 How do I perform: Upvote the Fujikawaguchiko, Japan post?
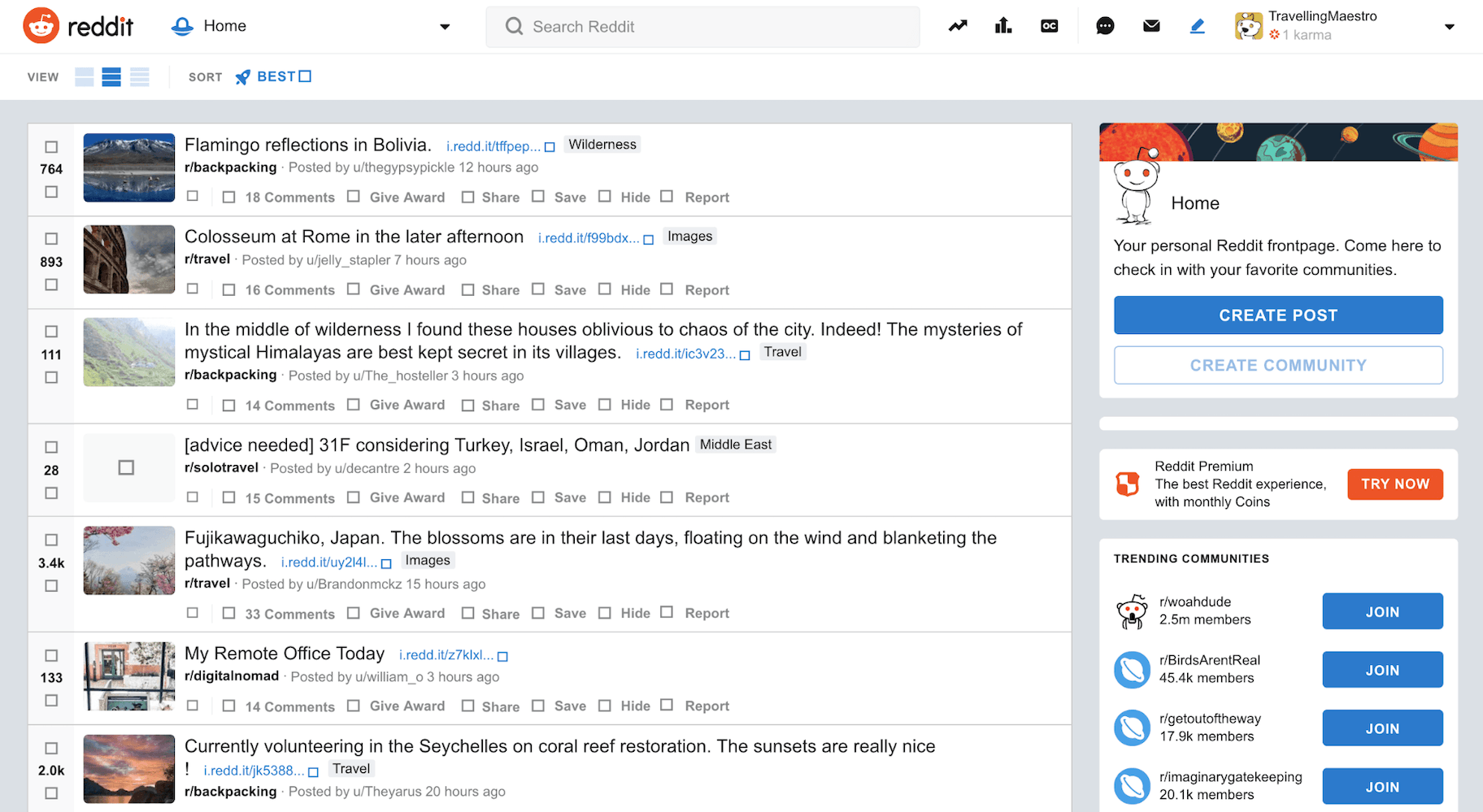[x=51, y=540]
